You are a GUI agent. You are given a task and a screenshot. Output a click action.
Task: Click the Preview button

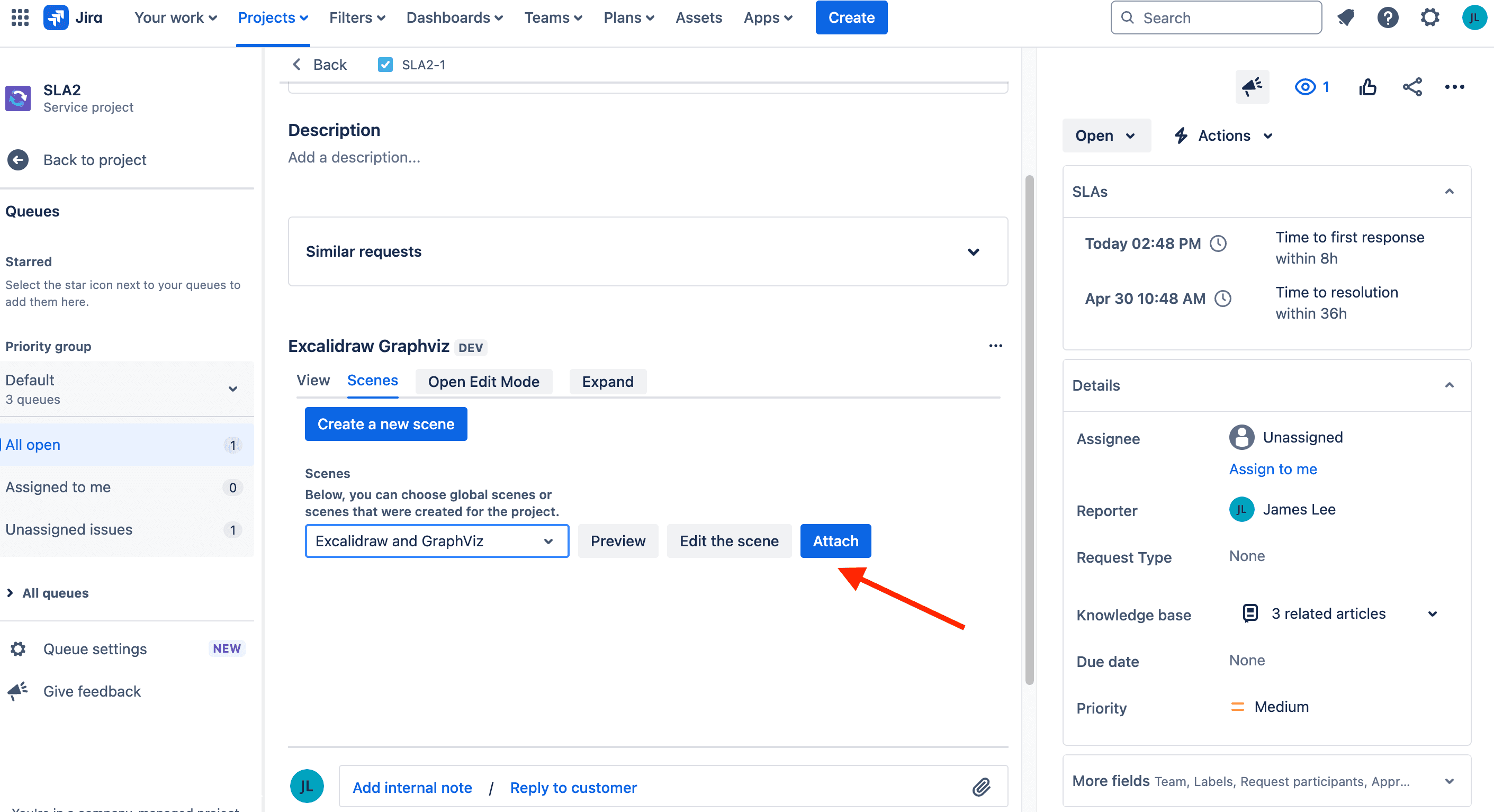pyautogui.click(x=618, y=540)
